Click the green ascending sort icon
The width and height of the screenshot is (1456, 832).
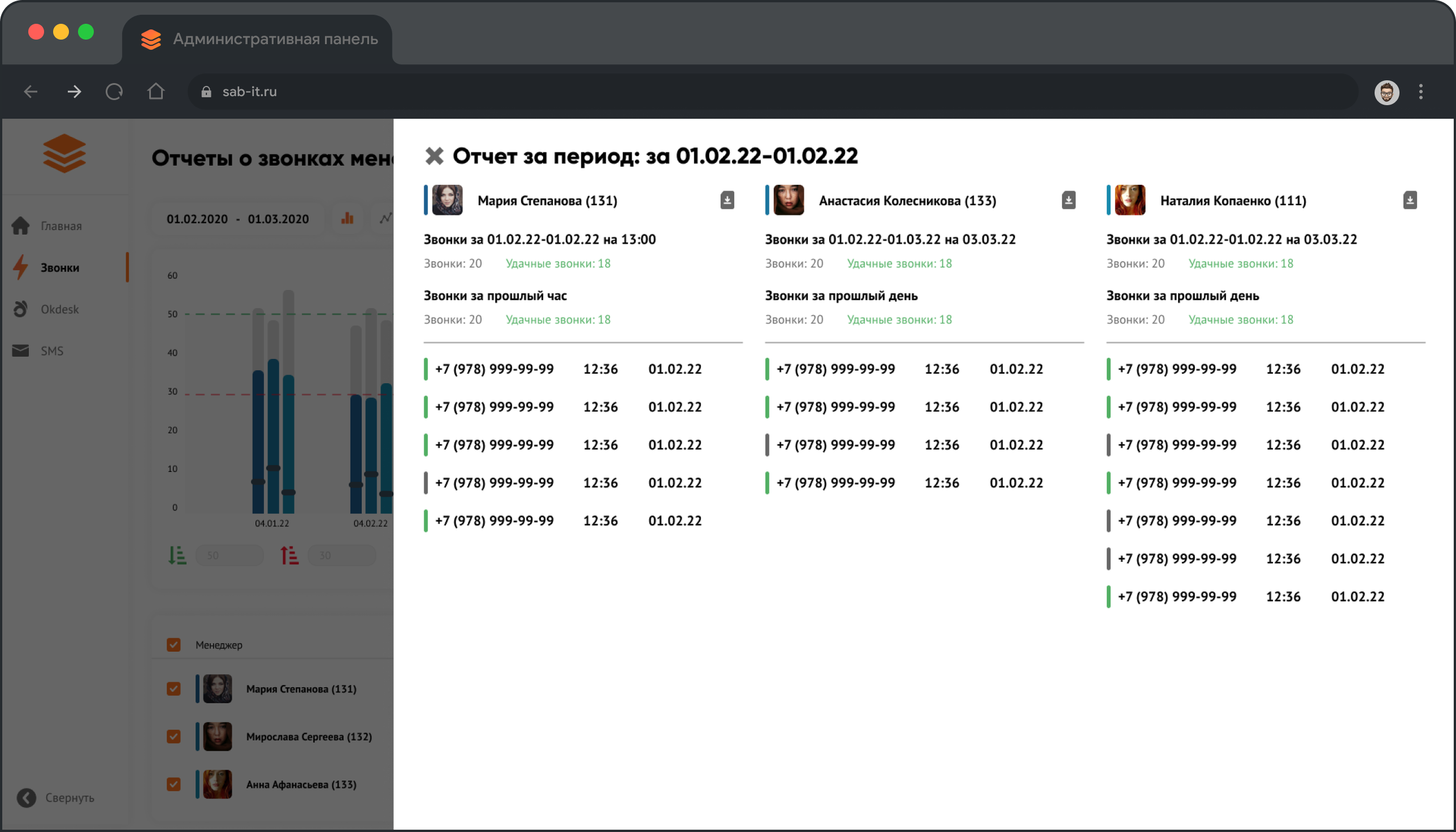point(177,555)
